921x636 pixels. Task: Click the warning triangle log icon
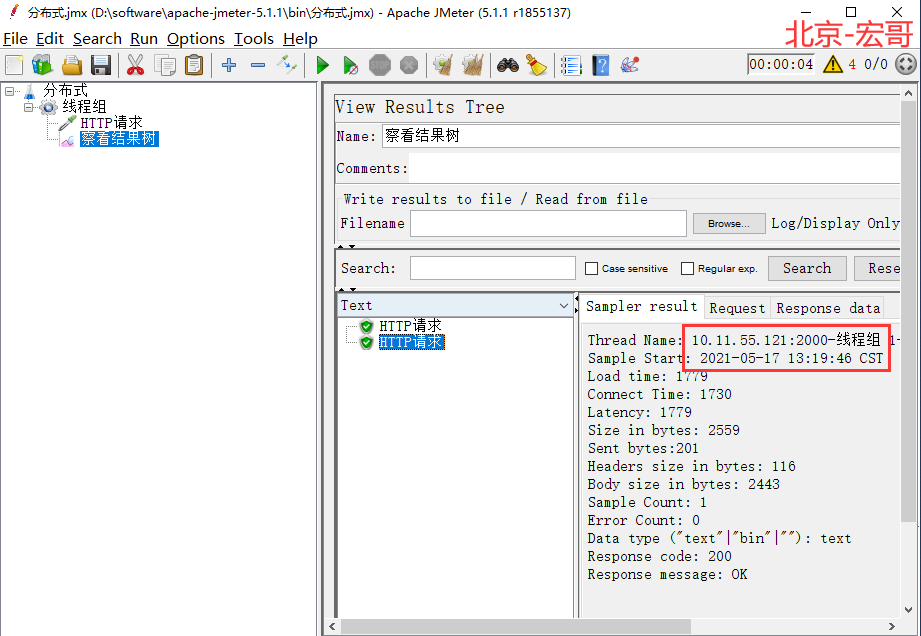point(833,64)
